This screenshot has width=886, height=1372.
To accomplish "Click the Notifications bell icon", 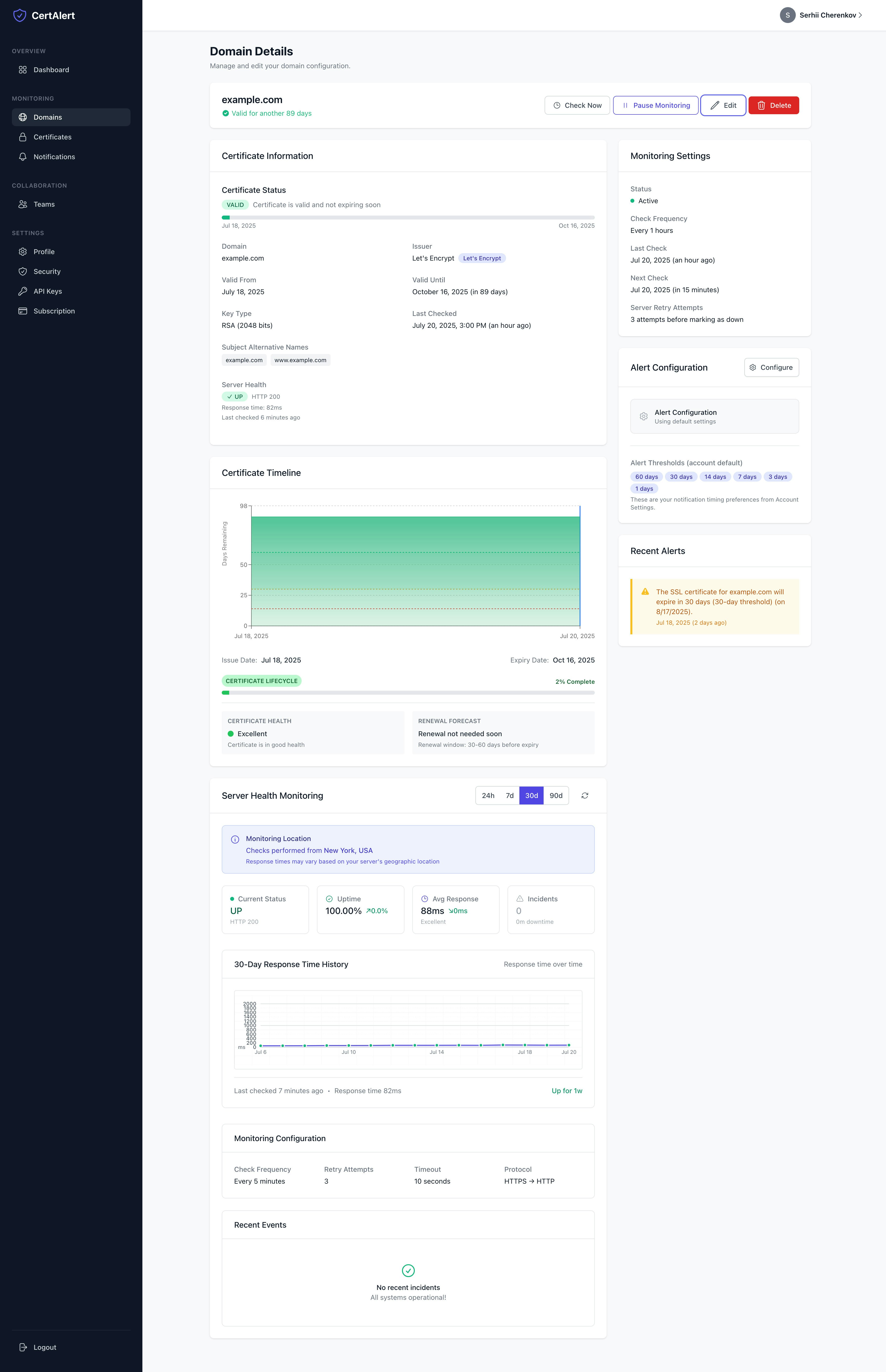I will tap(23, 156).
